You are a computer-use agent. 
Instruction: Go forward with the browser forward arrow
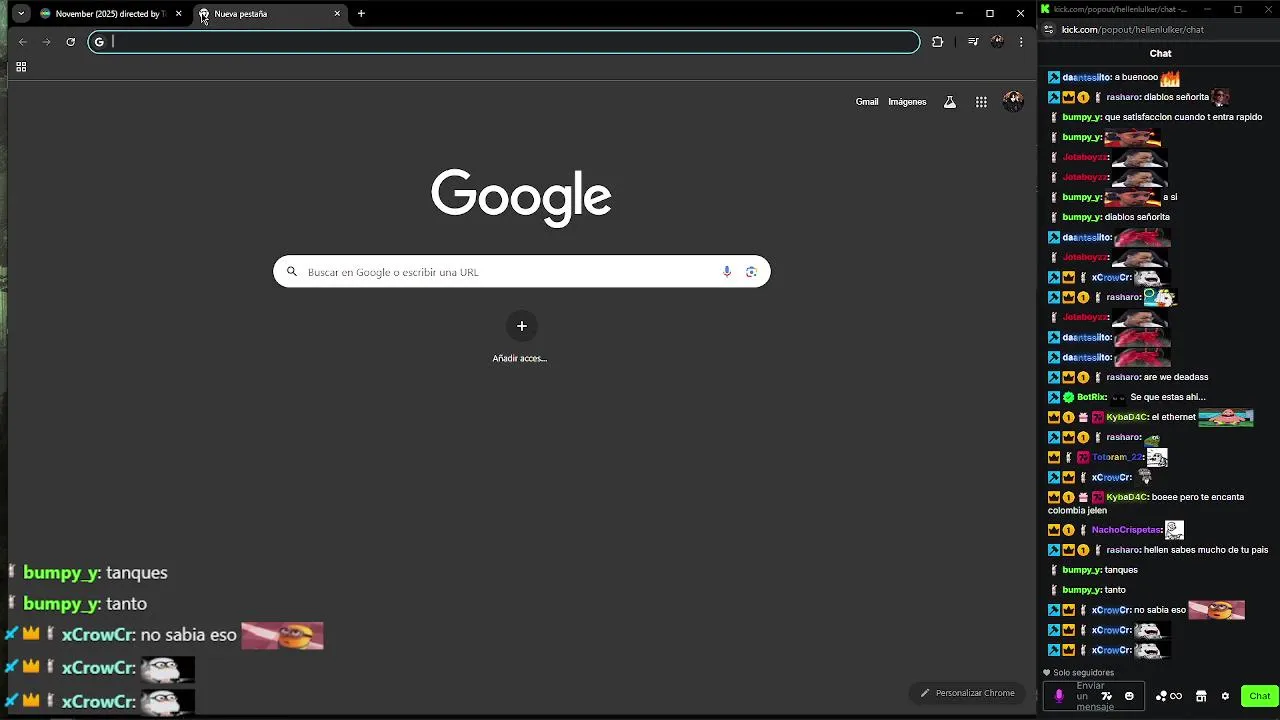pyautogui.click(x=46, y=42)
